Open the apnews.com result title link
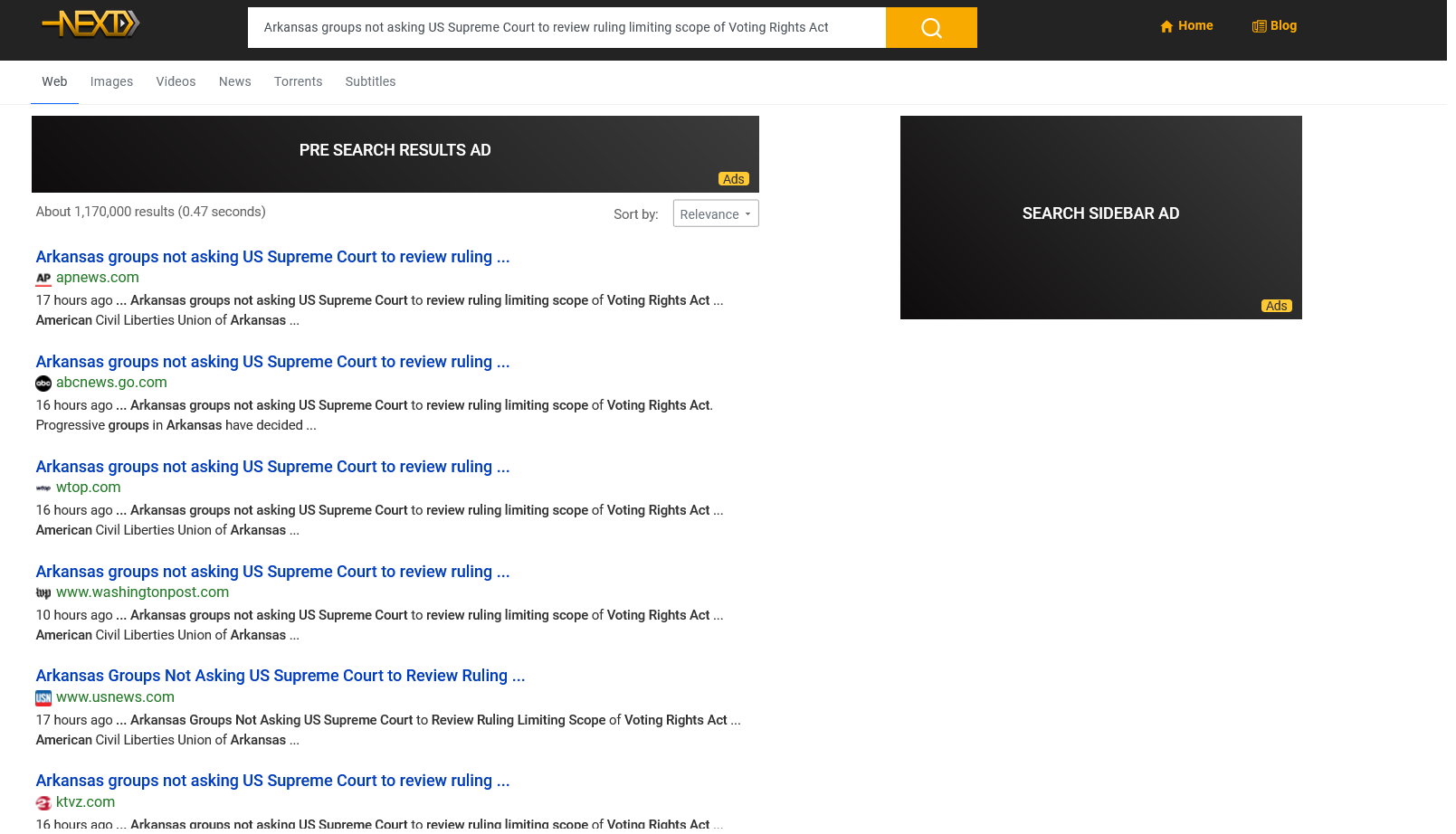The width and height of the screenshot is (1456, 834). 272,257
